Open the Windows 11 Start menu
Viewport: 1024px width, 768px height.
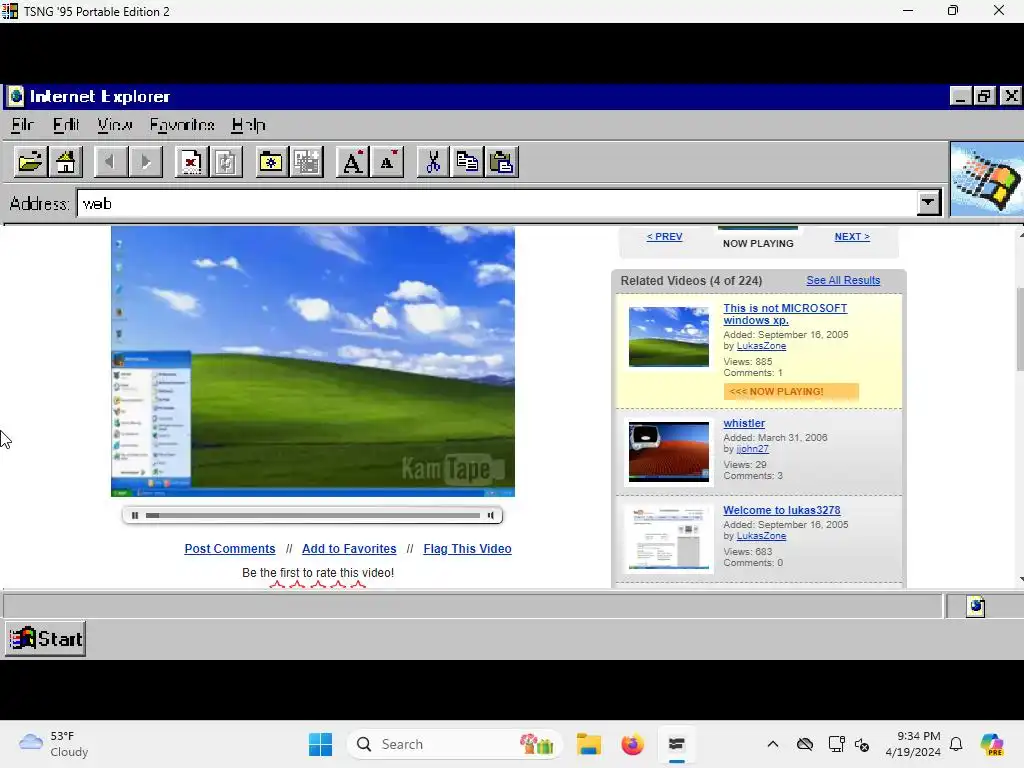pos(320,744)
